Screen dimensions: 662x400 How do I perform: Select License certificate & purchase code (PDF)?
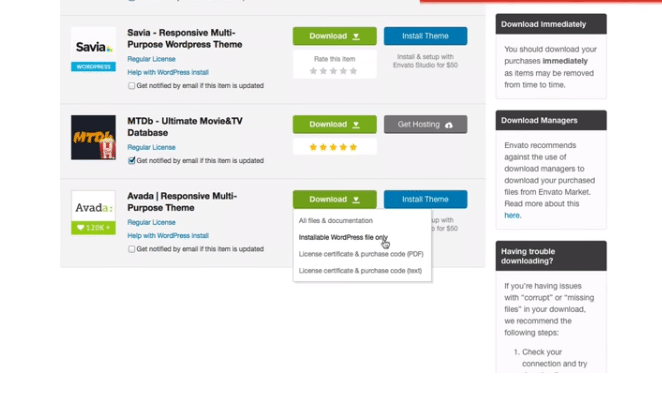tap(361, 254)
